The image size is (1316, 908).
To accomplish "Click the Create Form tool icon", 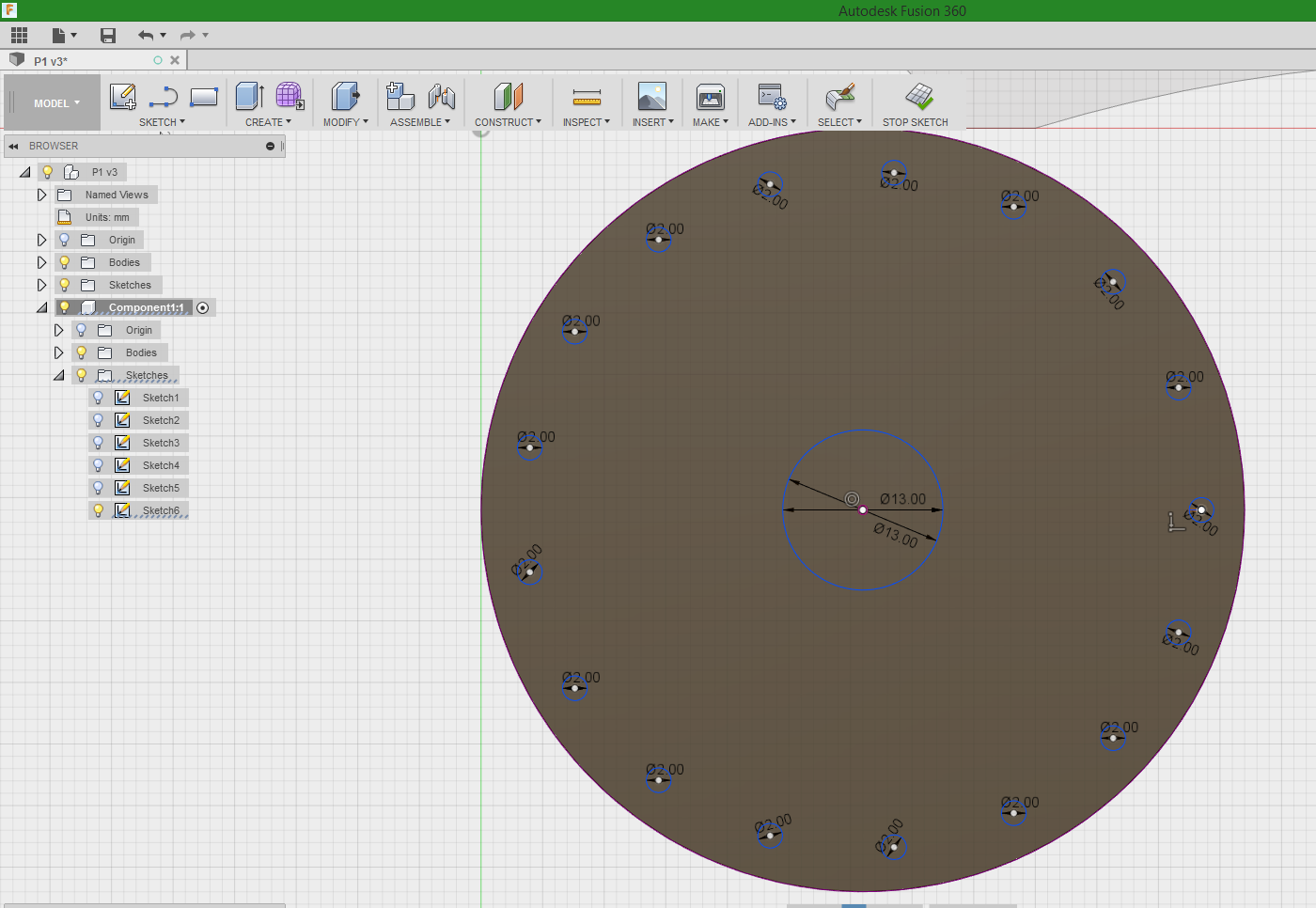I will (x=290, y=97).
